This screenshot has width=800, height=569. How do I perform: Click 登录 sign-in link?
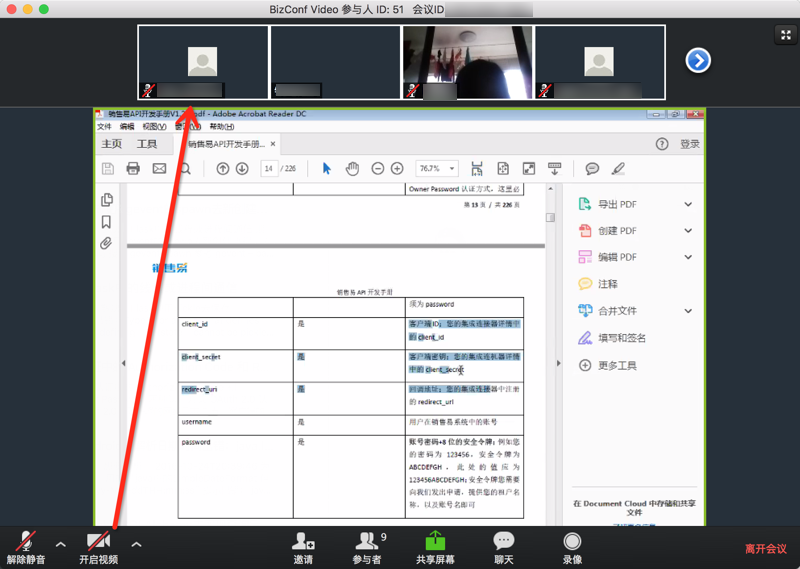pos(689,144)
